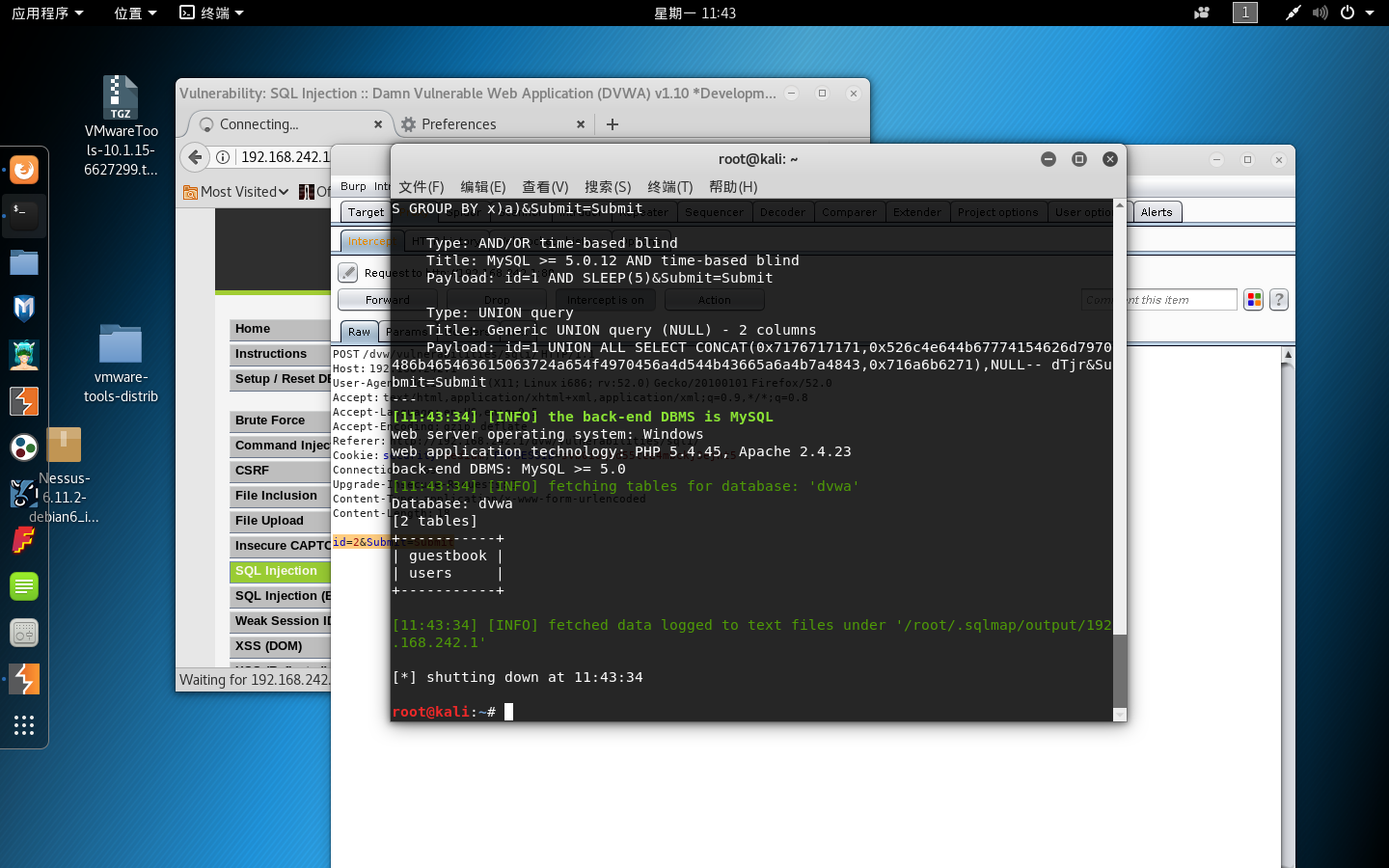1389x868 pixels.
Task: Open DVWA CSRF page
Action: pyautogui.click(x=280, y=471)
